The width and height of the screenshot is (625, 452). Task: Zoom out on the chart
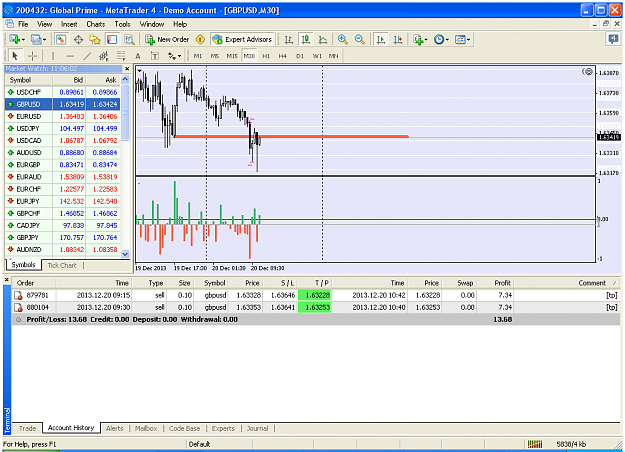coord(360,39)
